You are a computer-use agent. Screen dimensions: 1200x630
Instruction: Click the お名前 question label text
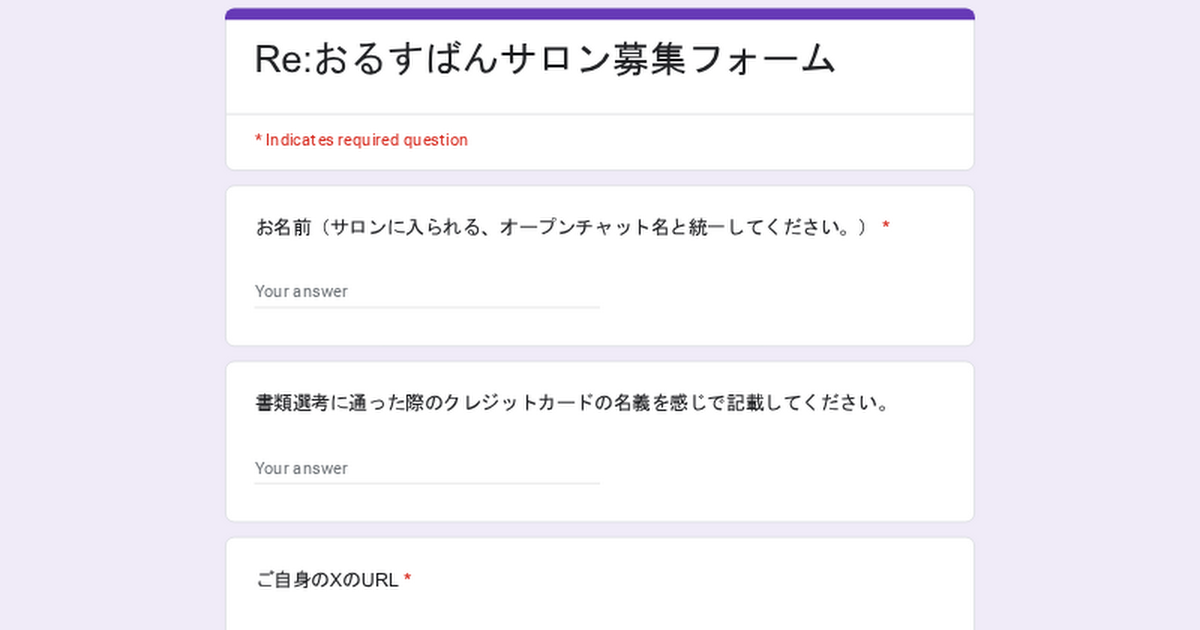(x=564, y=227)
